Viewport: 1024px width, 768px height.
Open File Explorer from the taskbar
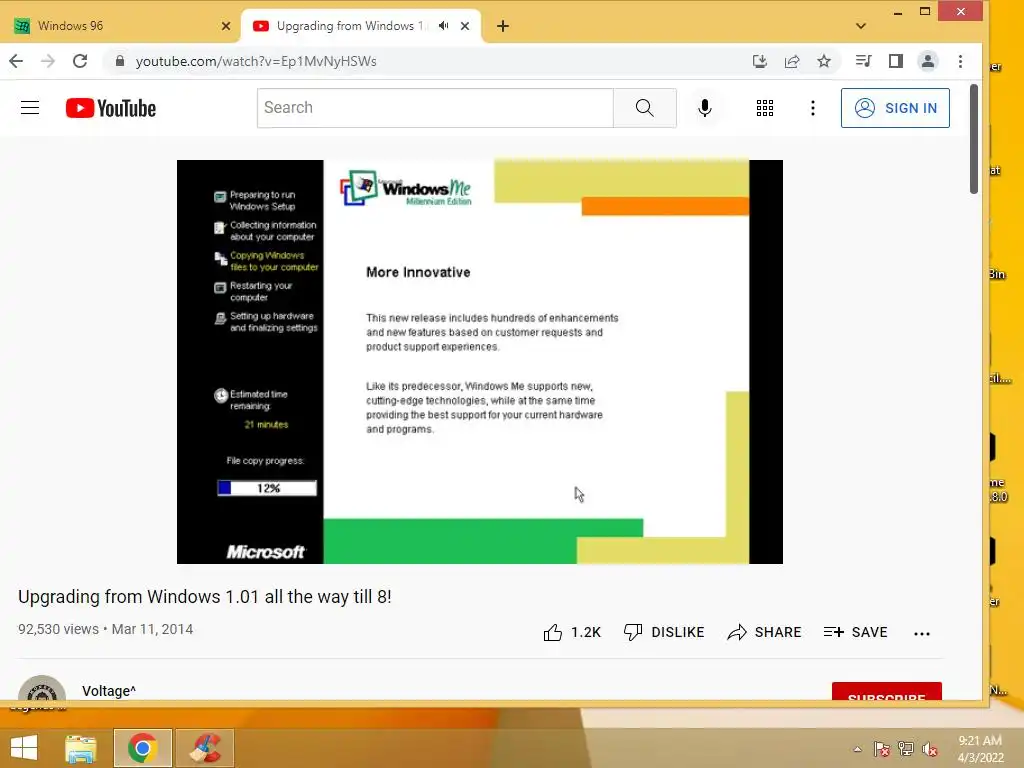pos(81,748)
